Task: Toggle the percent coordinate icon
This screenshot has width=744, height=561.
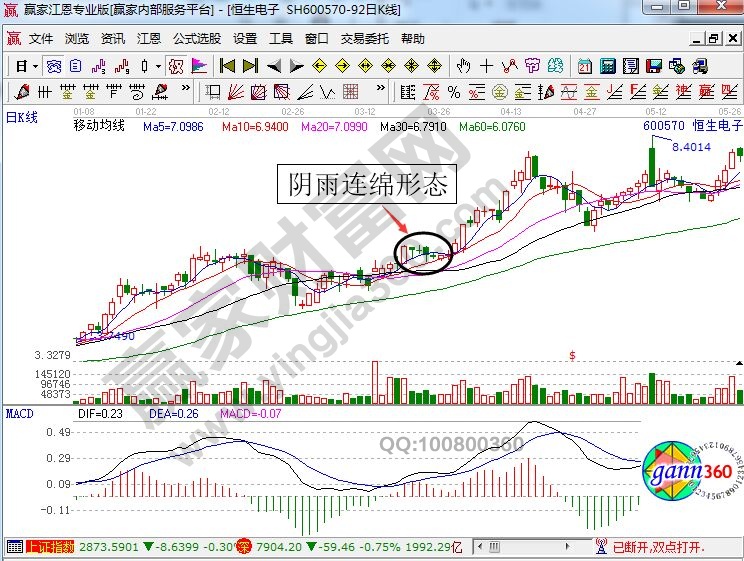Action: [x=453, y=92]
